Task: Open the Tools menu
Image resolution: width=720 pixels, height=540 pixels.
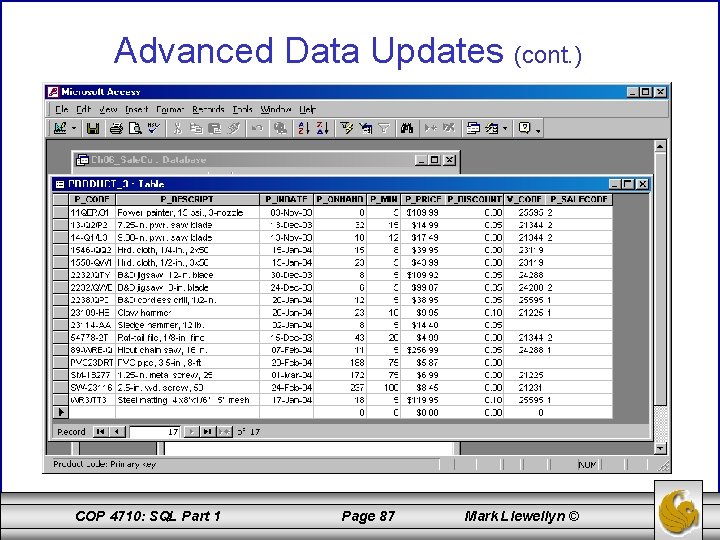Action: [242, 109]
